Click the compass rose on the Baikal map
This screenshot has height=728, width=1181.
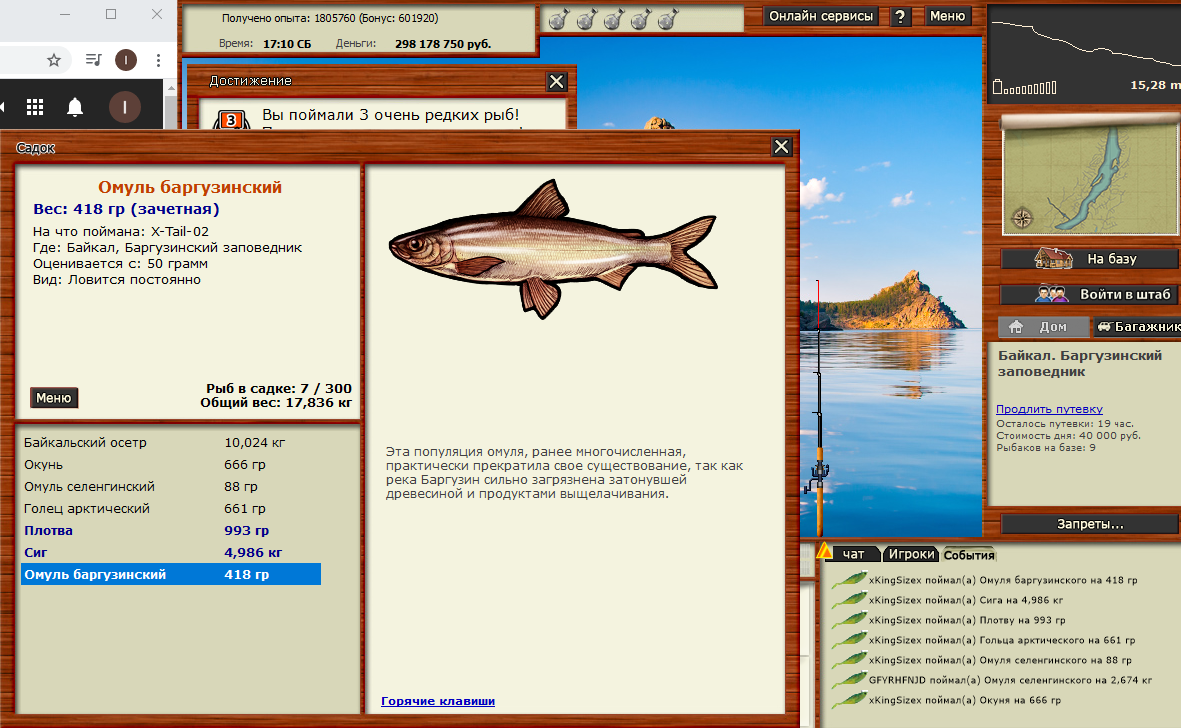[1022, 218]
